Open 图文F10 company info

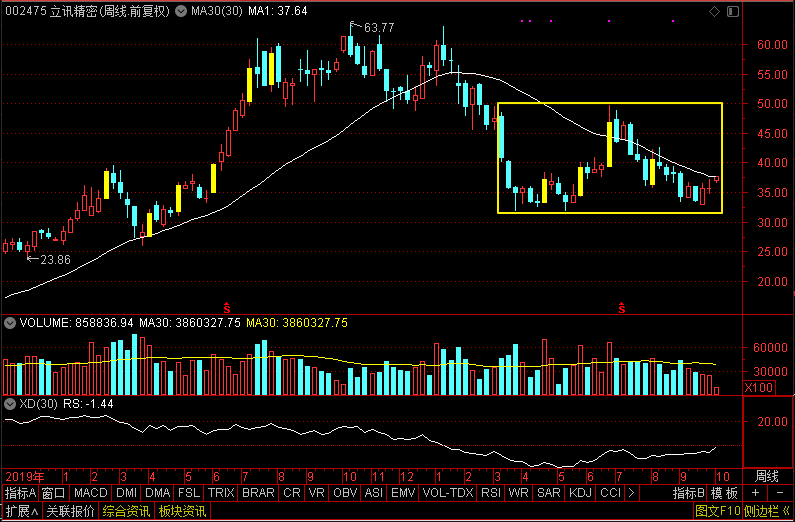coord(717,511)
